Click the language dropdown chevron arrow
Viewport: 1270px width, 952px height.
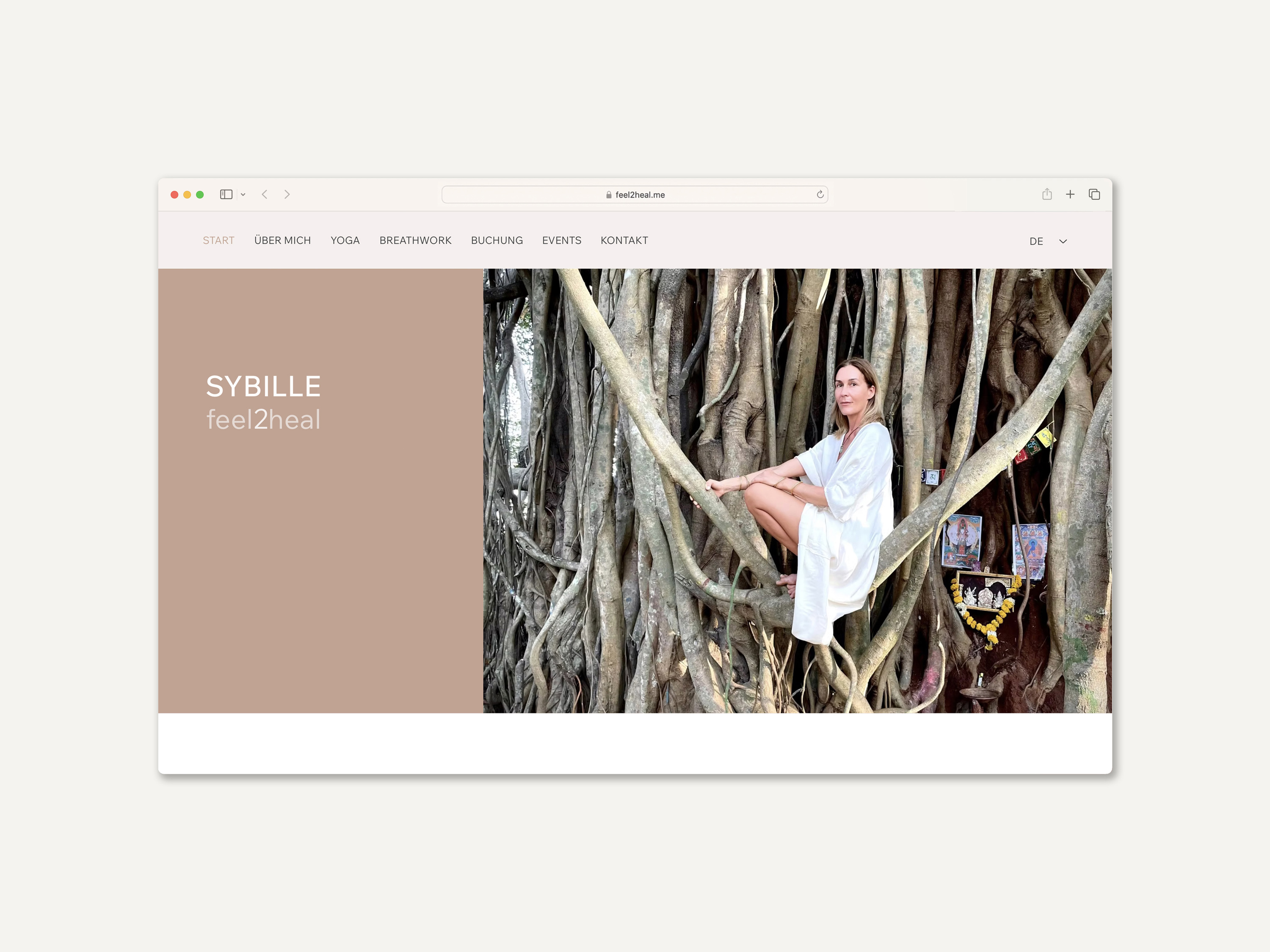tap(1063, 242)
